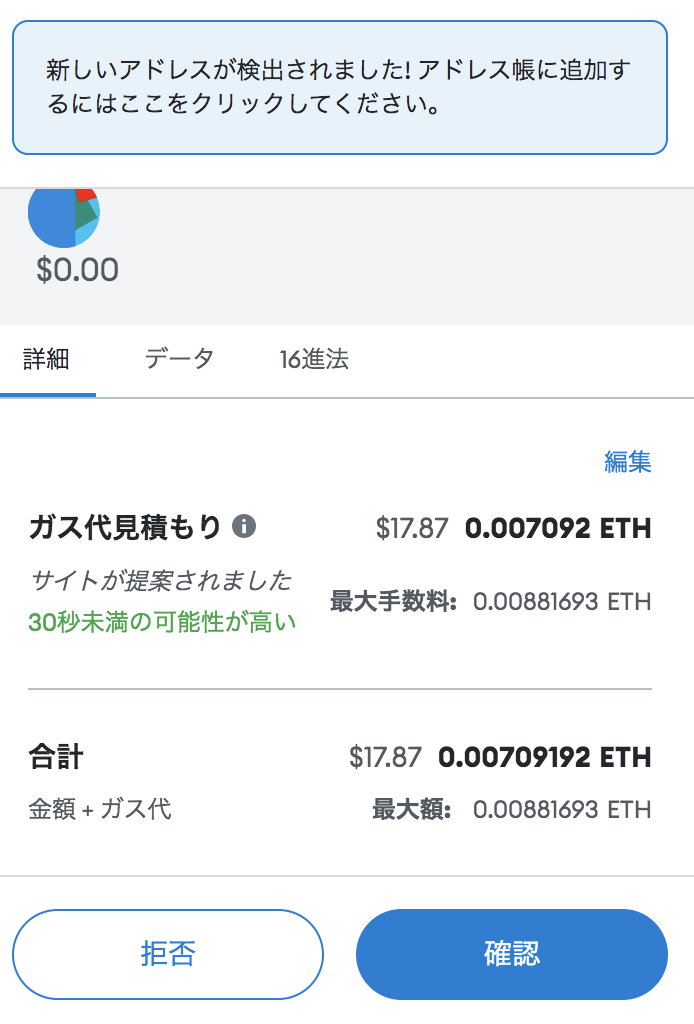
Task: Click the 最大手数料 max fee value
Action: tap(562, 601)
